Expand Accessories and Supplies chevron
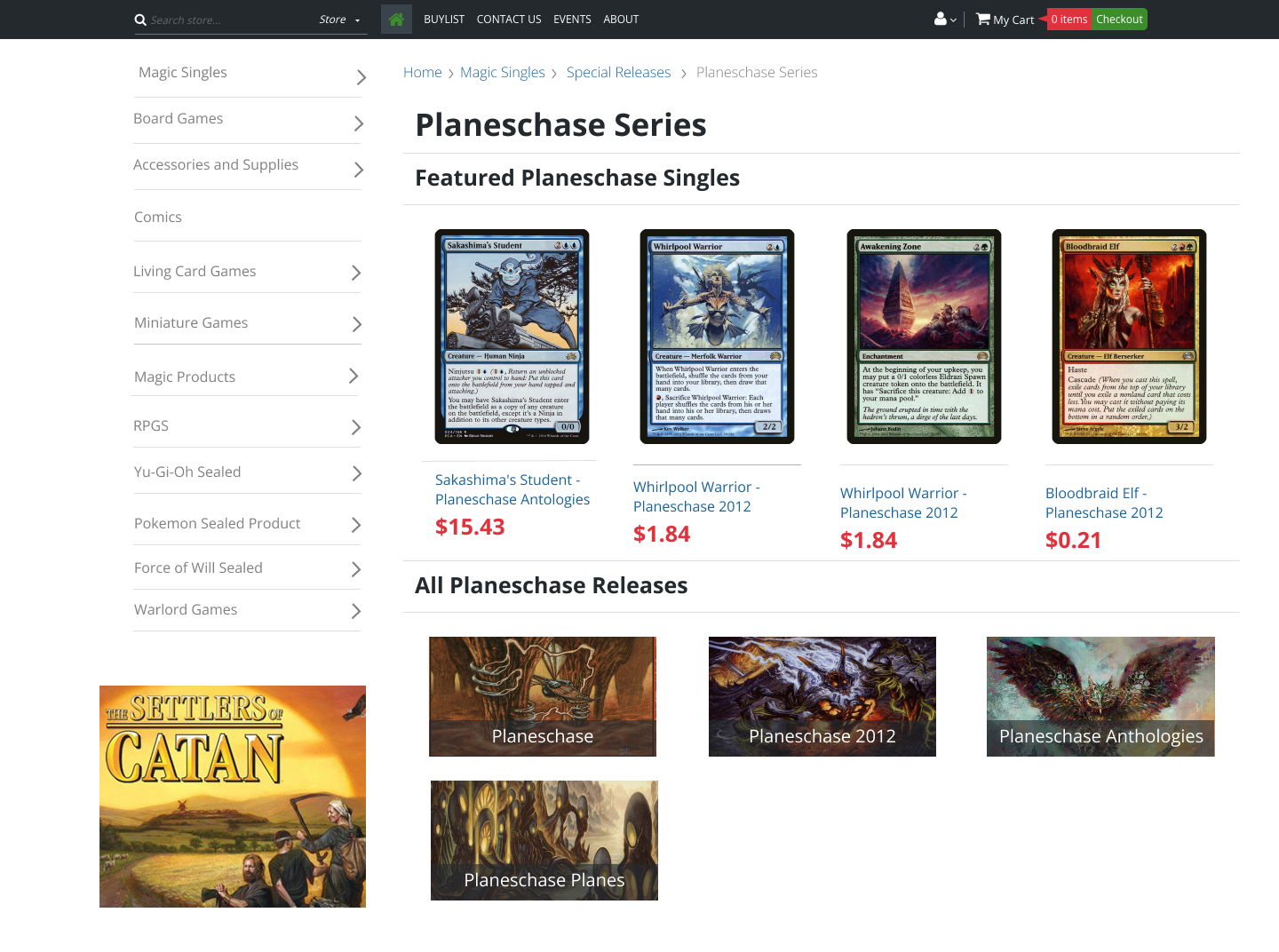The height and width of the screenshot is (952, 1279). click(358, 170)
